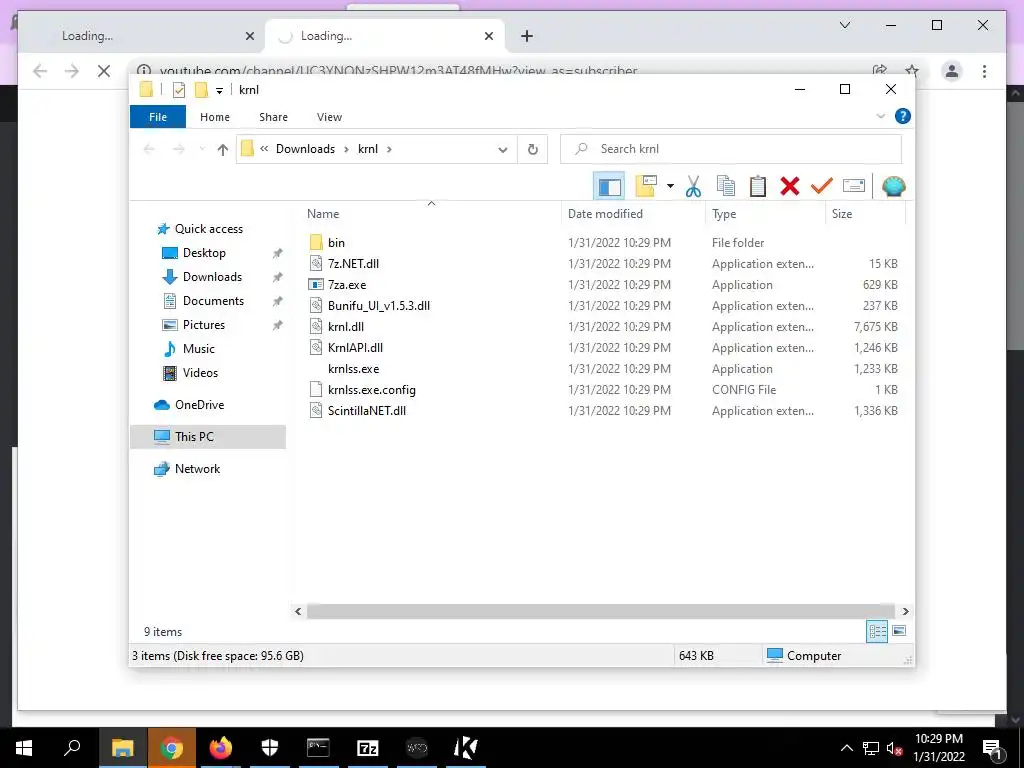
Task: Open Network in navigation pane
Action: point(197,469)
